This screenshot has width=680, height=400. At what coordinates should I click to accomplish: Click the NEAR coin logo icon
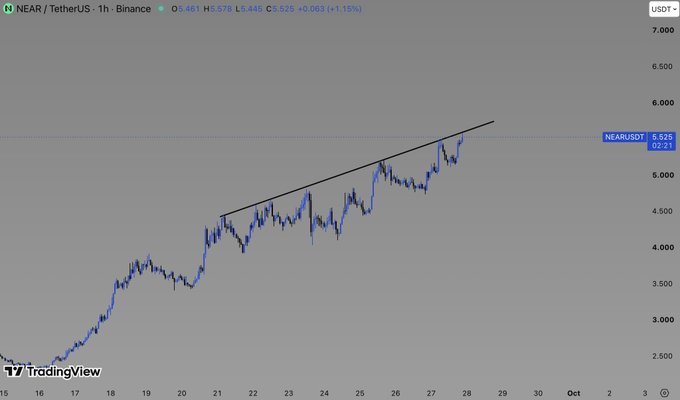(8, 9)
